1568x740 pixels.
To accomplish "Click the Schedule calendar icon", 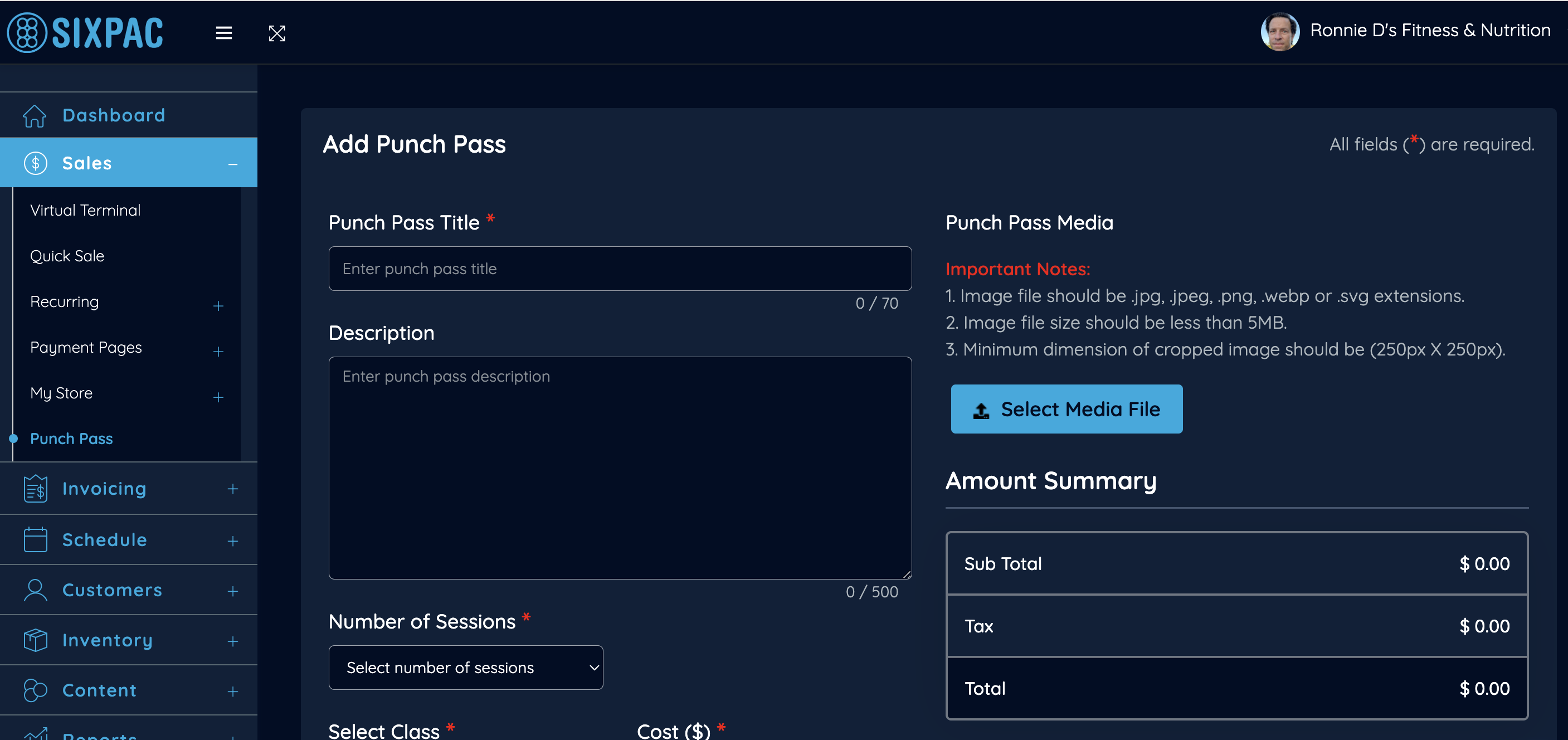I will pos(35,540).
